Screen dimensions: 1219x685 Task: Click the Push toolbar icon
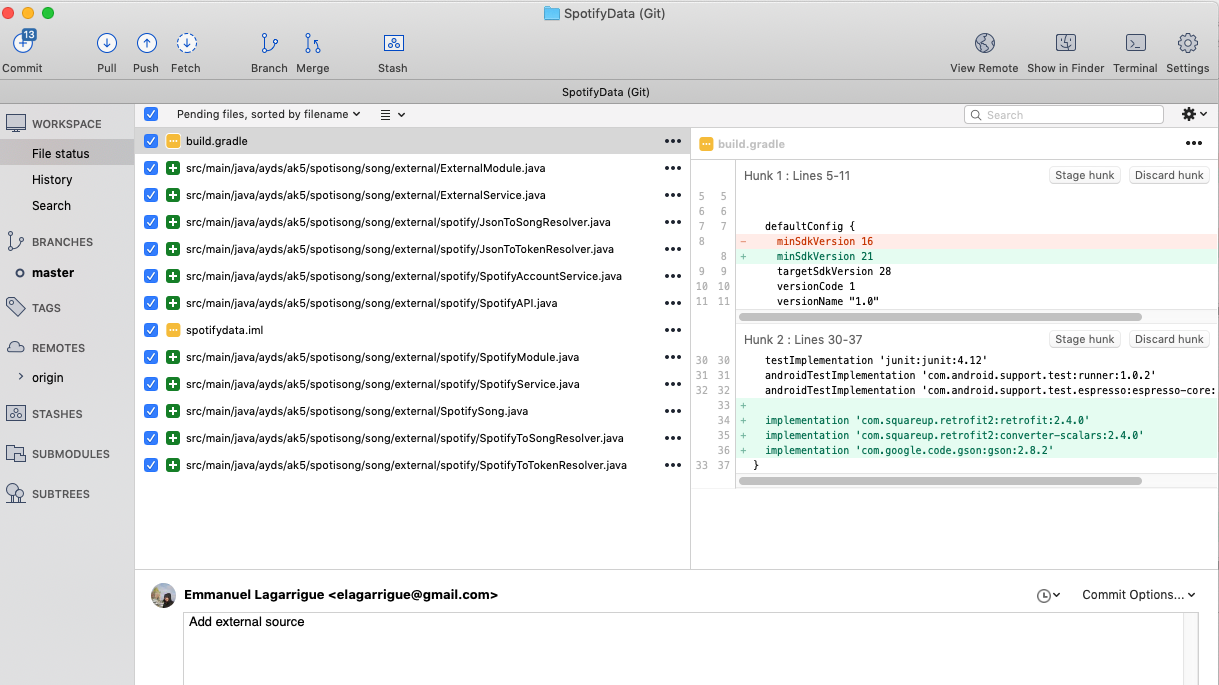(x=146, y=43)
